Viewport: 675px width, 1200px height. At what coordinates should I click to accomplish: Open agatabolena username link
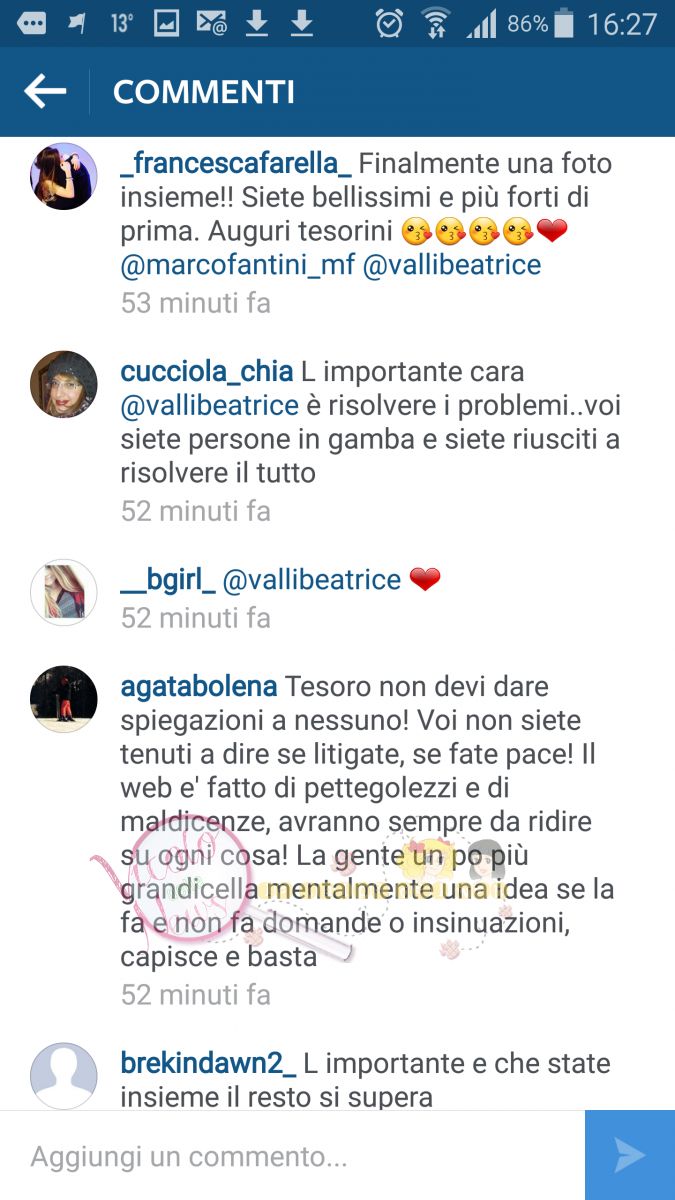pos(199,688)
